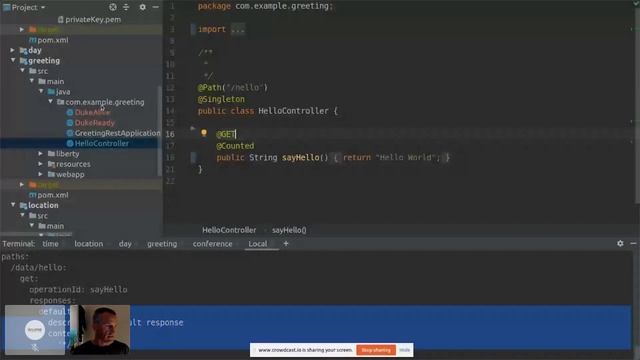Hide the terminal panel with minus icon

(633, 243)
